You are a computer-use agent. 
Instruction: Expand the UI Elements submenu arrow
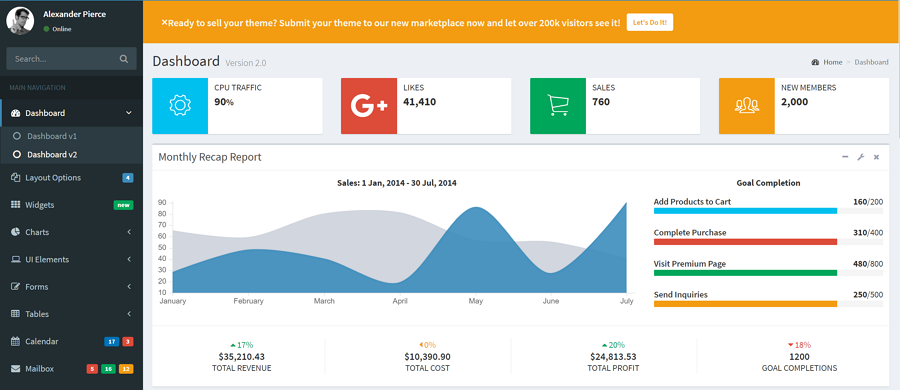(x=129, y=260)
